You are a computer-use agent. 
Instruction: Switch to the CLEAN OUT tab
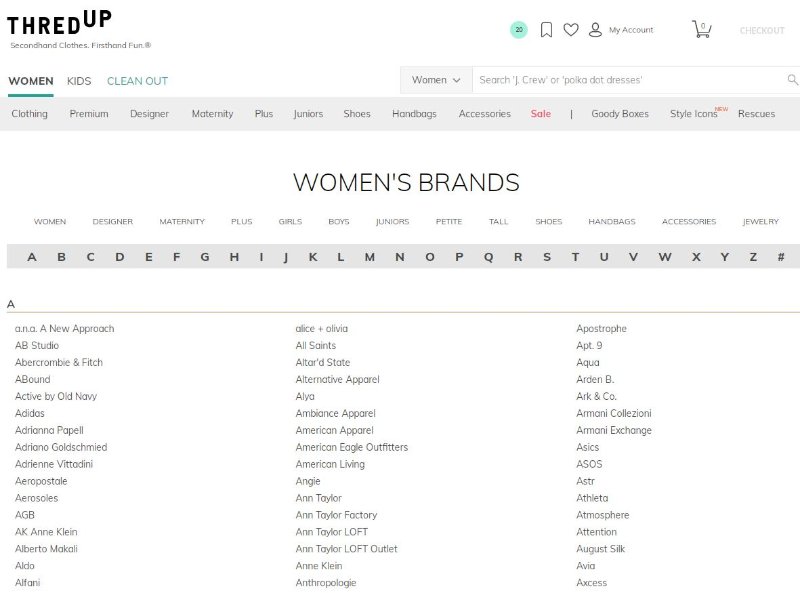(x=137, y=81)
